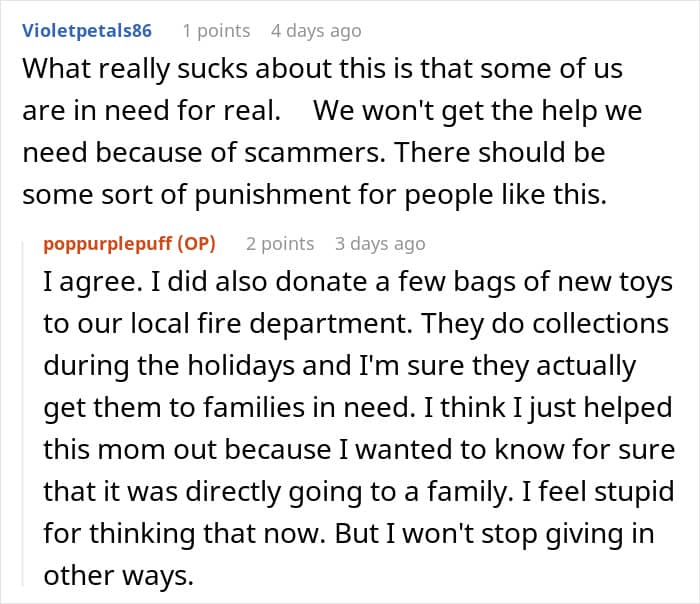The width and height of the screenshot is (700, 604).
Task: Click the (OP) badge beside poppurplepuff
Action: point(196,244)
